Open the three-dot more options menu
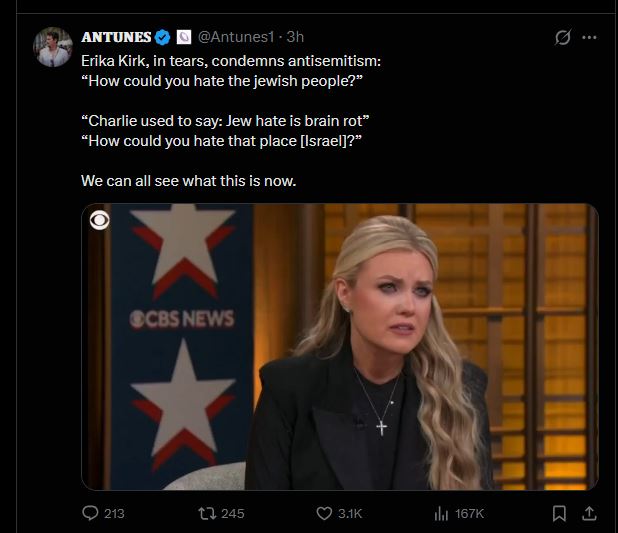The image size is (618, 533). point(589,38)
